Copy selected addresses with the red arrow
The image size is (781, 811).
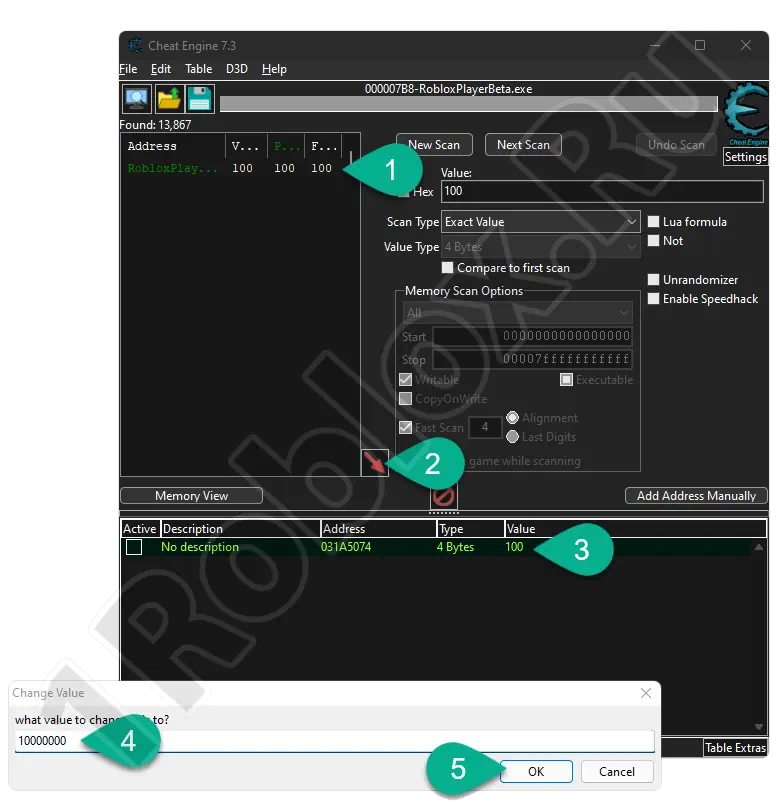click(x=374, y=462)
